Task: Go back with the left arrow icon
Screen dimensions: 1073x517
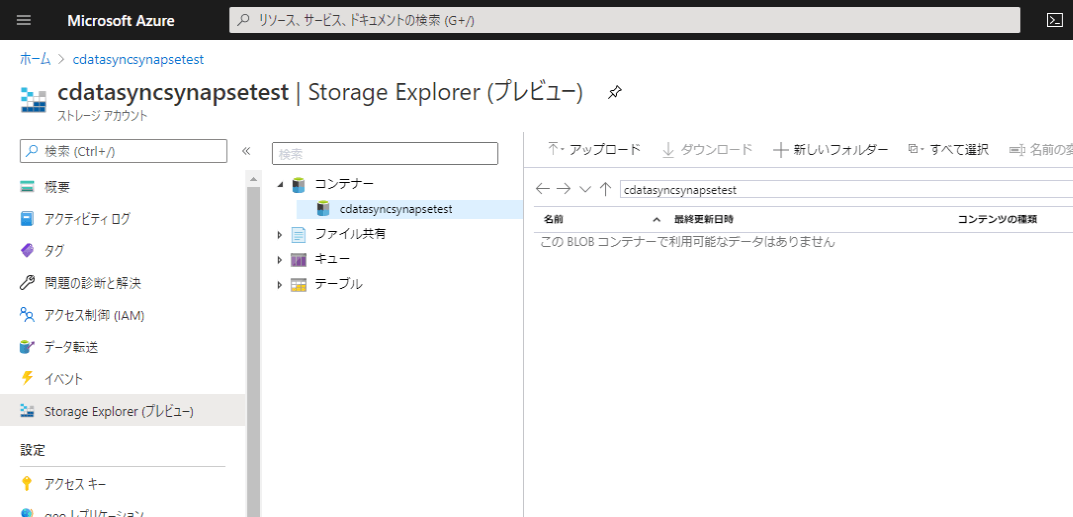Action: (x=543, y=189)
